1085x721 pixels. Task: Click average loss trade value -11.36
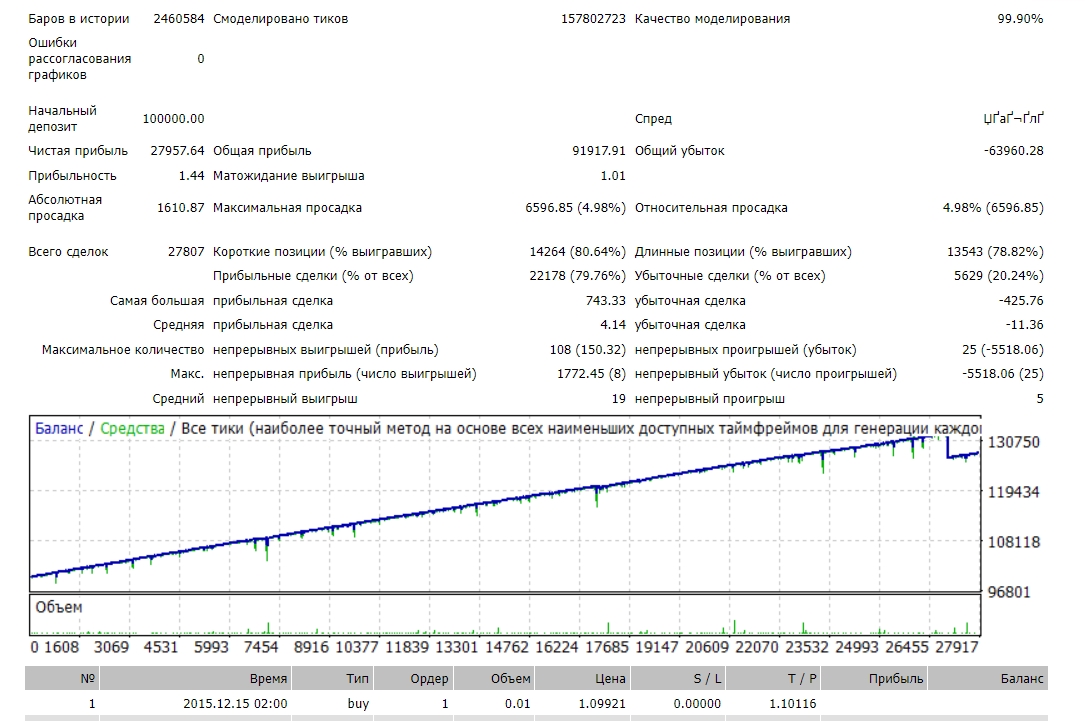[x=1024, y=325]
